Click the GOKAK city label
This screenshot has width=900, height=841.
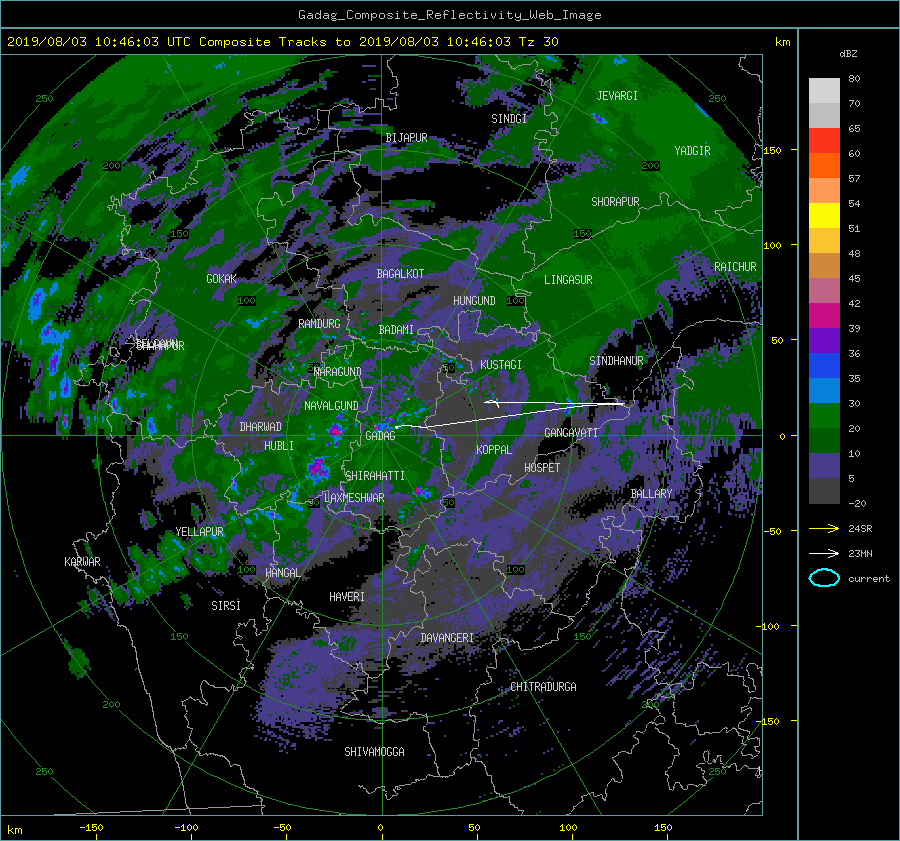click(x=222, y=278)
